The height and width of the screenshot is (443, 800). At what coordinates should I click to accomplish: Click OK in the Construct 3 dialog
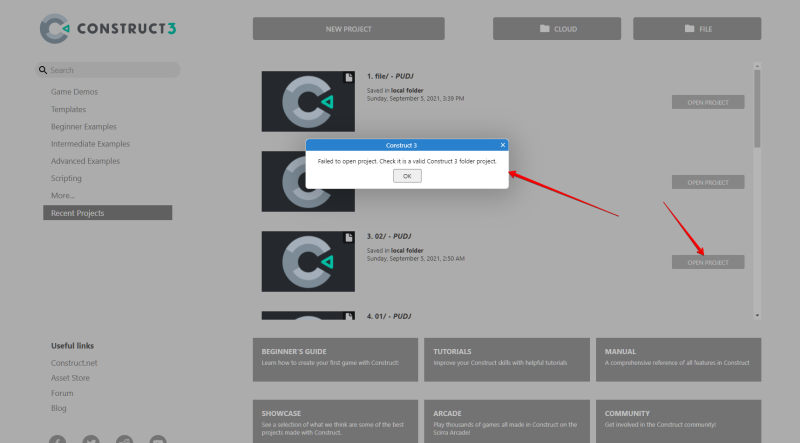point(407,176)
